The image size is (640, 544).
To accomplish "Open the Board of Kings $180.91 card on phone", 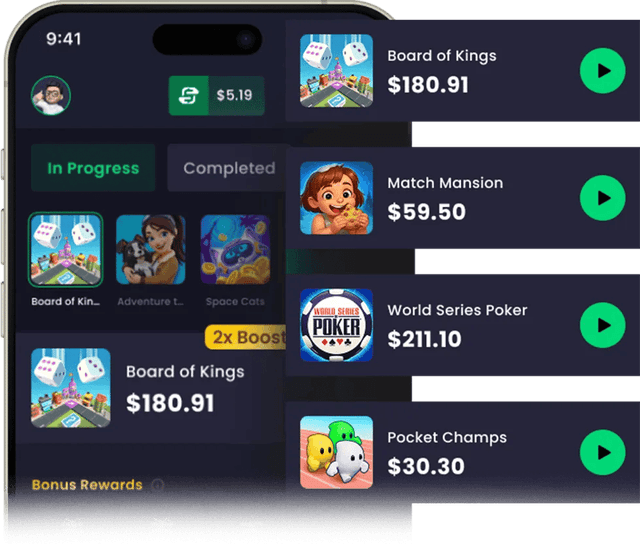I will 151,388.
